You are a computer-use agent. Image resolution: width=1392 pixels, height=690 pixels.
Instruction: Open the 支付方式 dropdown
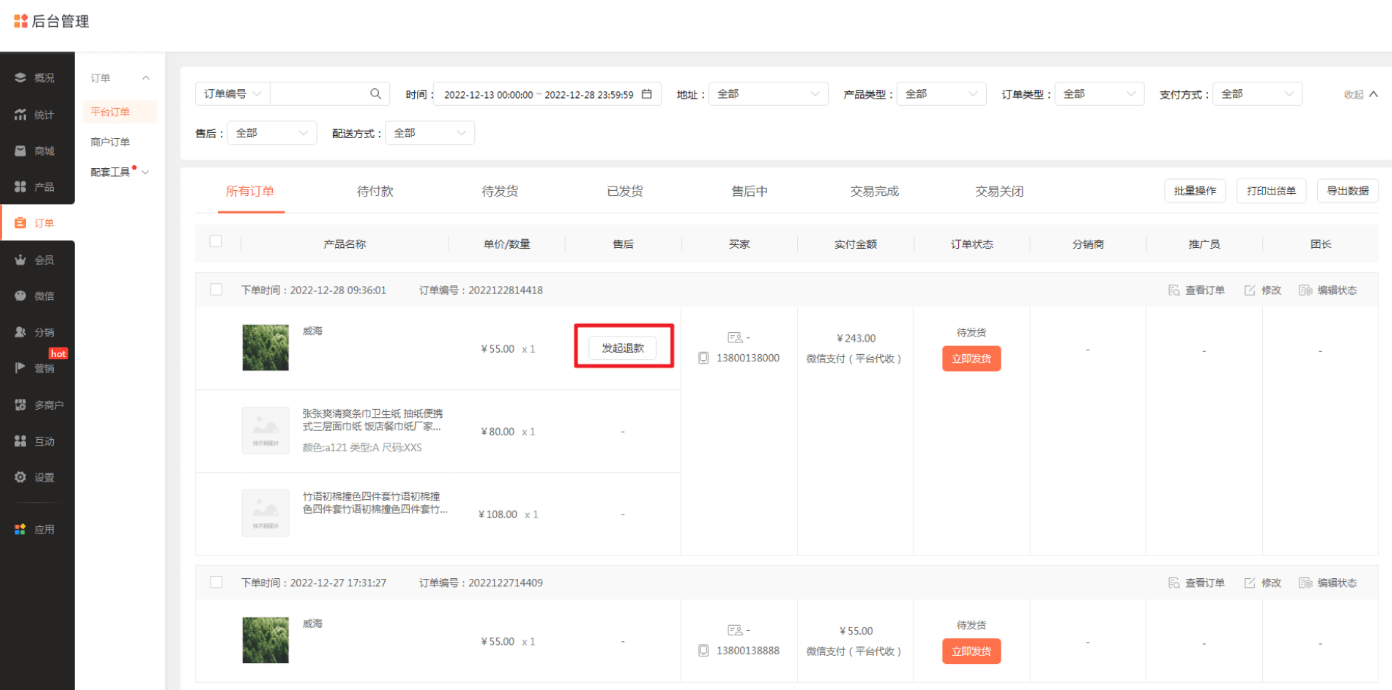1257,94
